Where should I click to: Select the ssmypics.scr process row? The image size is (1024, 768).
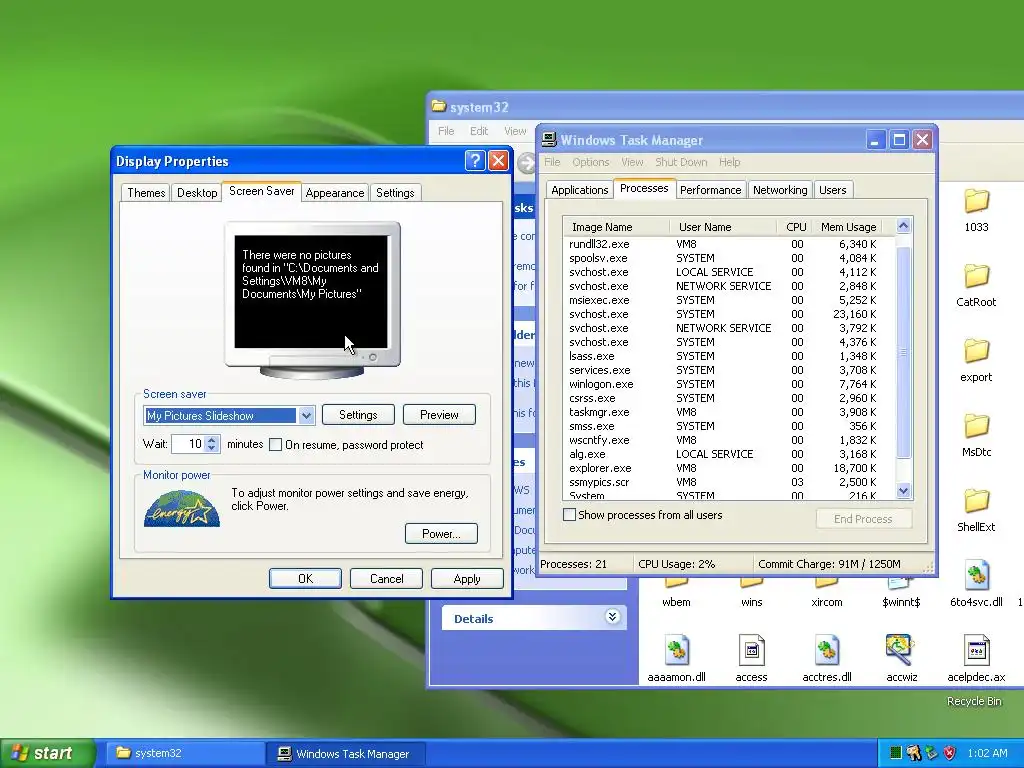722,482
